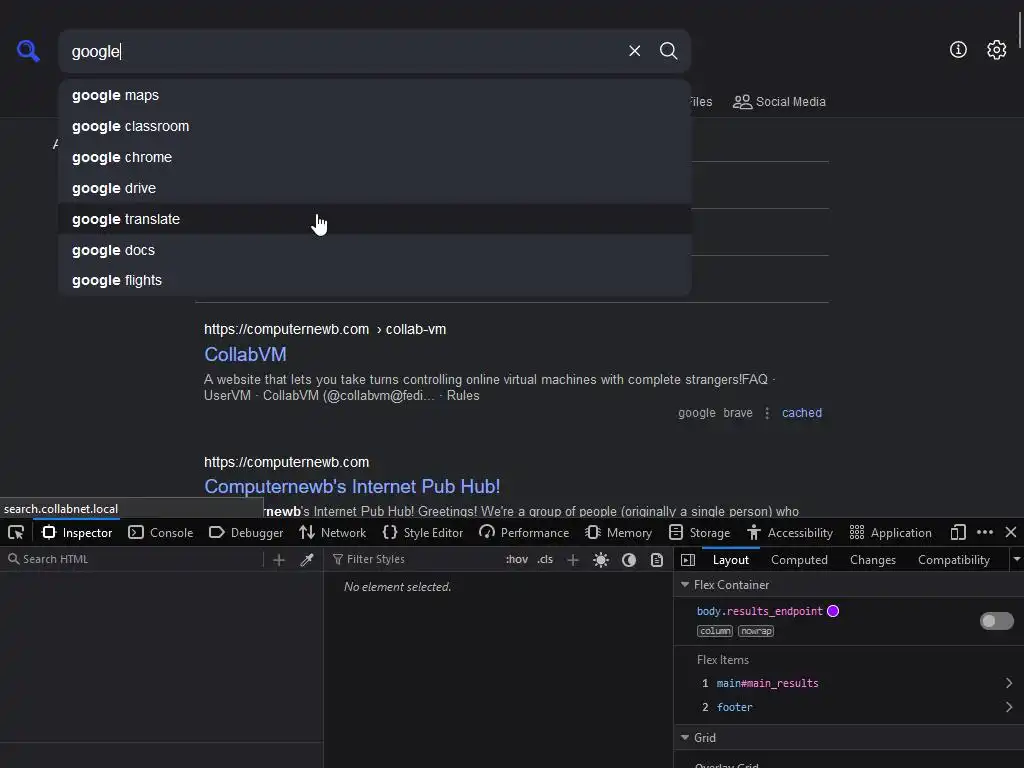Image resolution: width=1024 pixels, height=768 pixels.
Task: Close the developer tools panel
Action: point(1010,532)
